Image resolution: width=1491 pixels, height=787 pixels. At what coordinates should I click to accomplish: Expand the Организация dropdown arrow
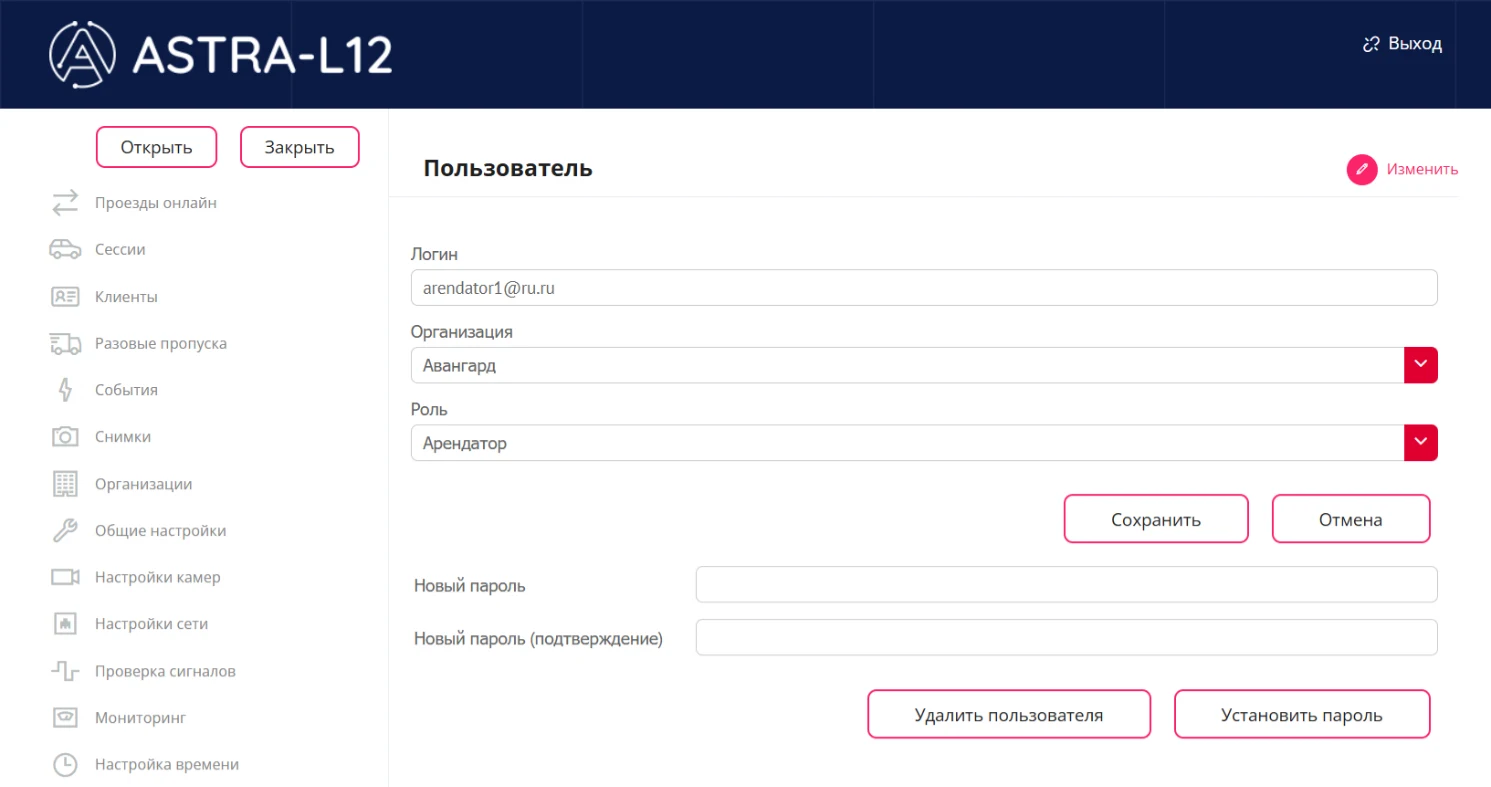coord(1421,365)
